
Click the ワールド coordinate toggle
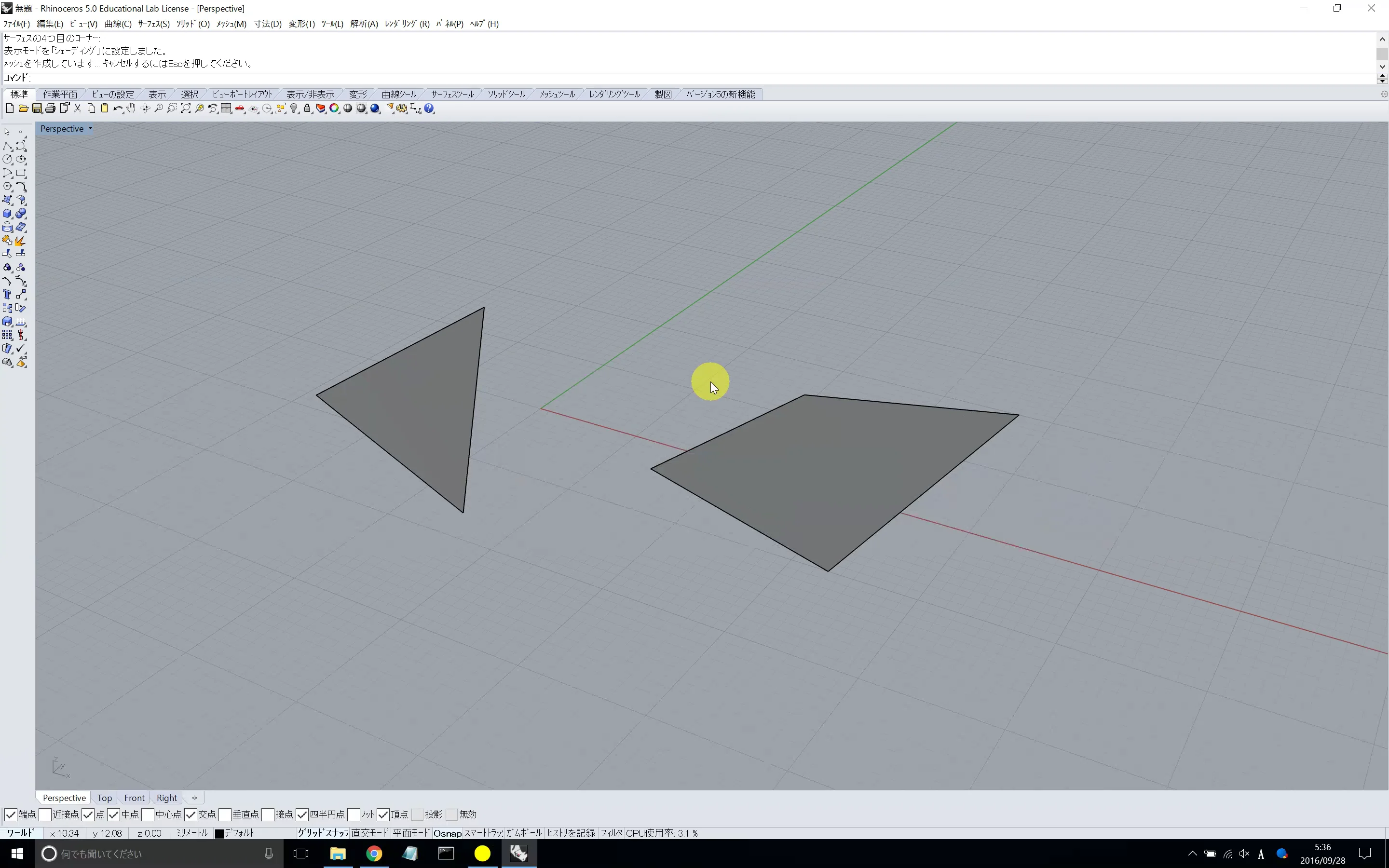21,833
